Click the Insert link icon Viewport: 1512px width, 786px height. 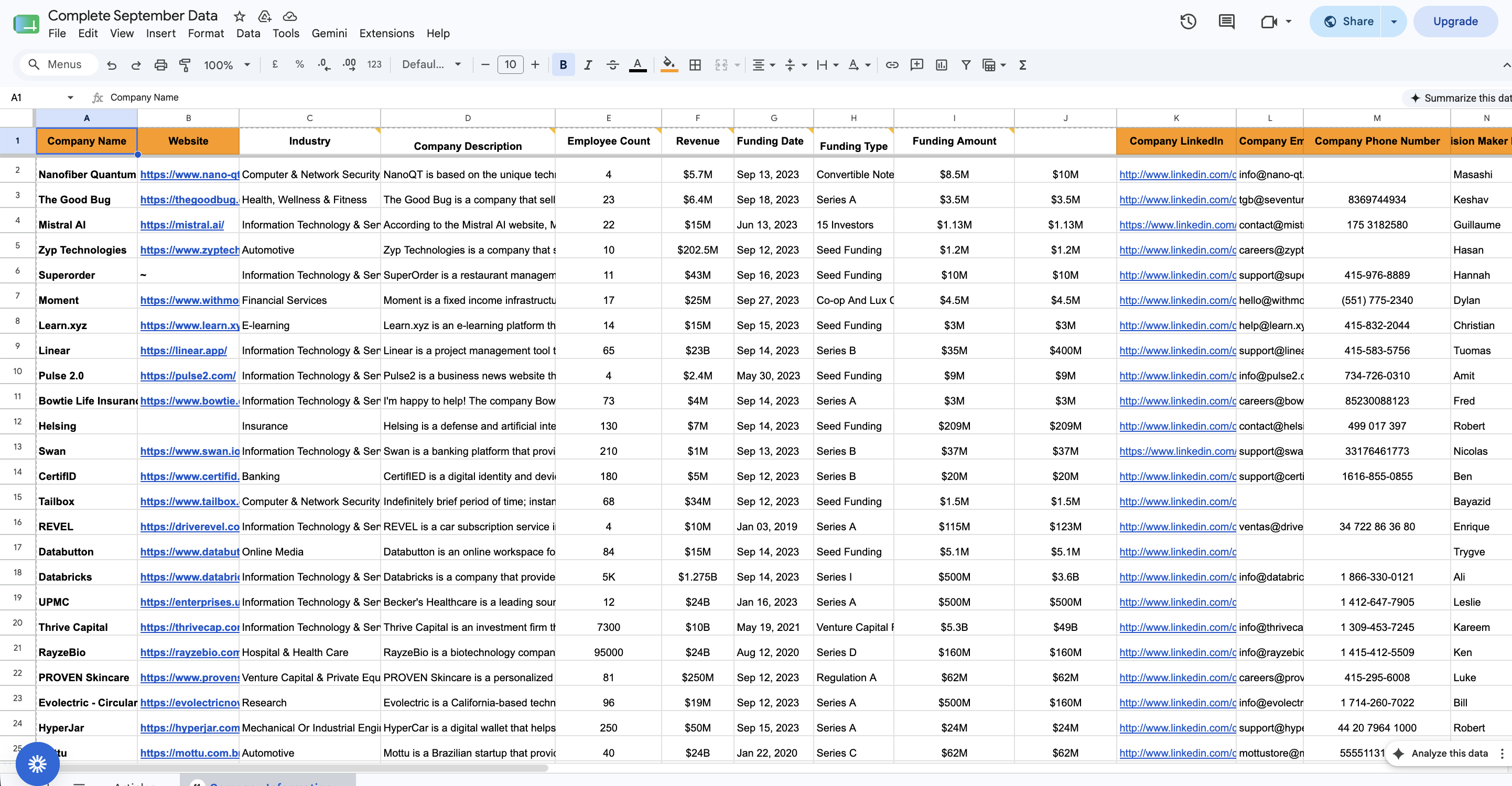pos(892,64)
